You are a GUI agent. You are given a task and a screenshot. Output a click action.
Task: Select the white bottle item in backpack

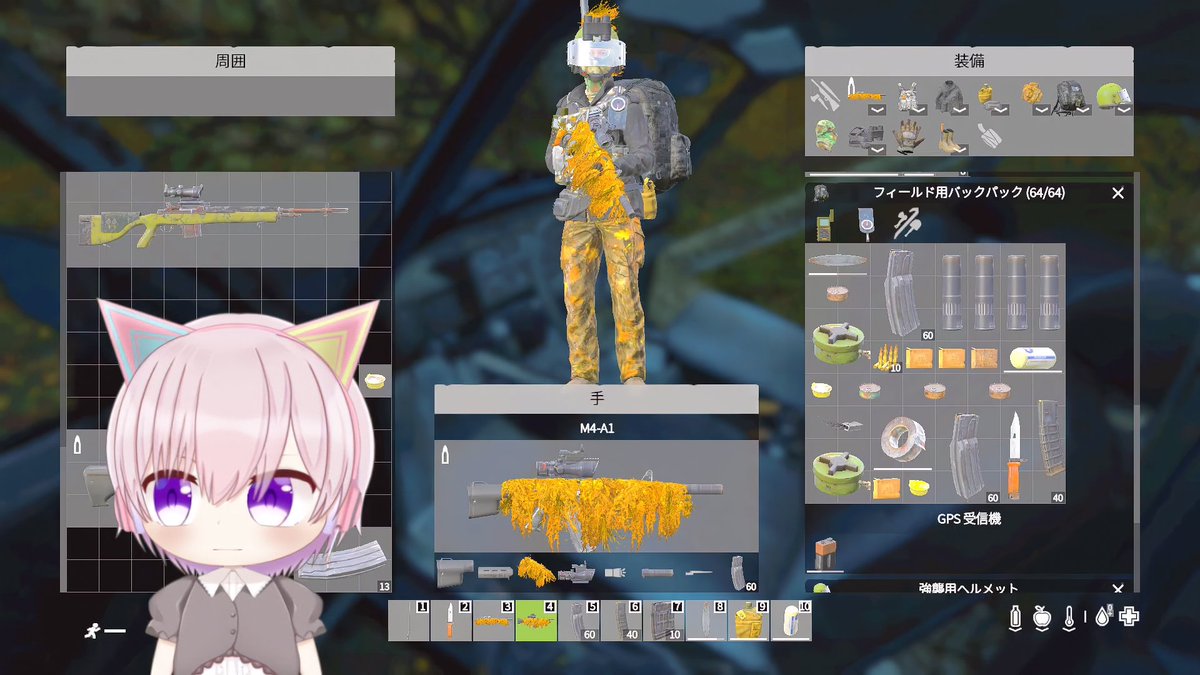(x=1034, y=357)
